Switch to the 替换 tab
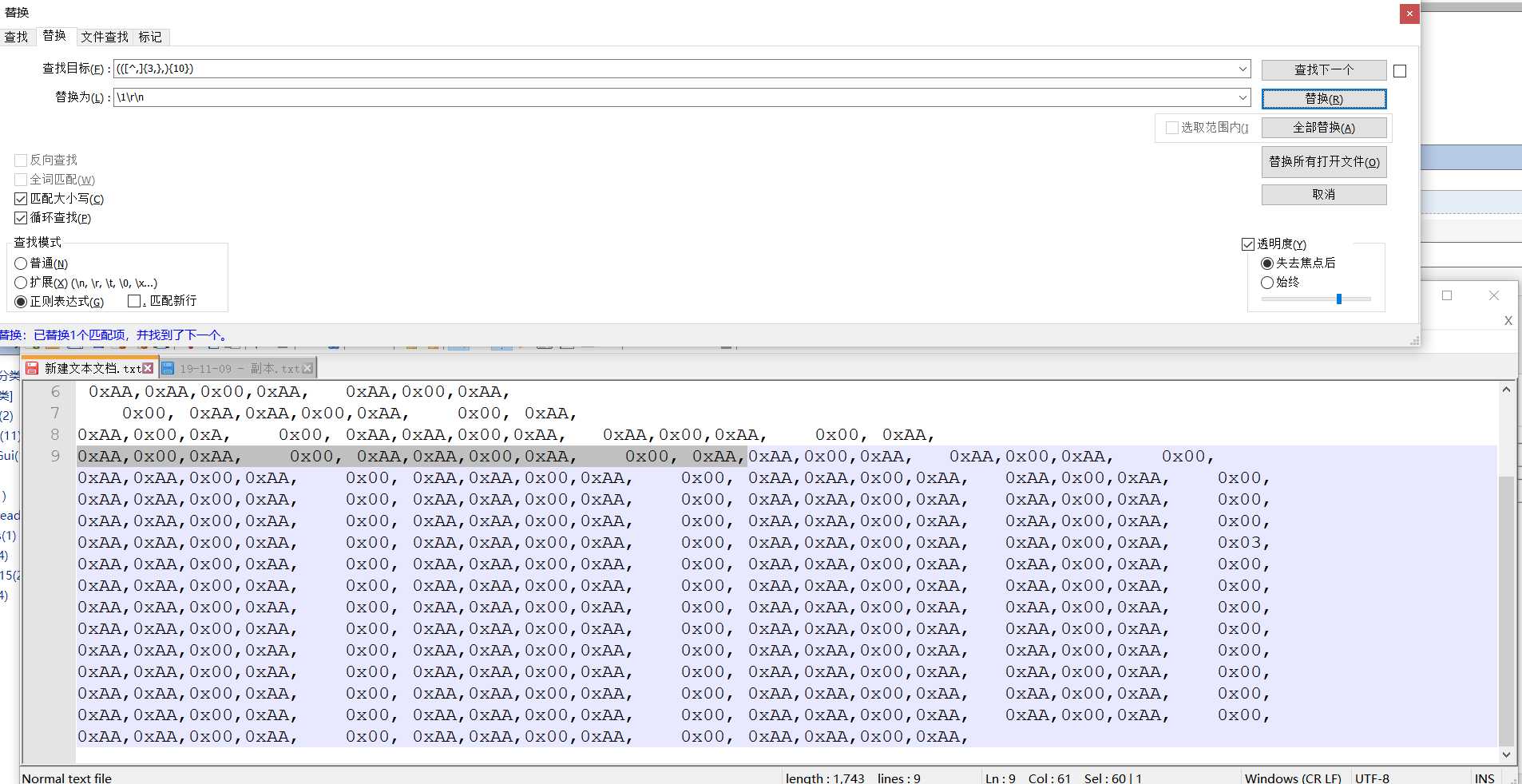 click(x=54, y=35)
